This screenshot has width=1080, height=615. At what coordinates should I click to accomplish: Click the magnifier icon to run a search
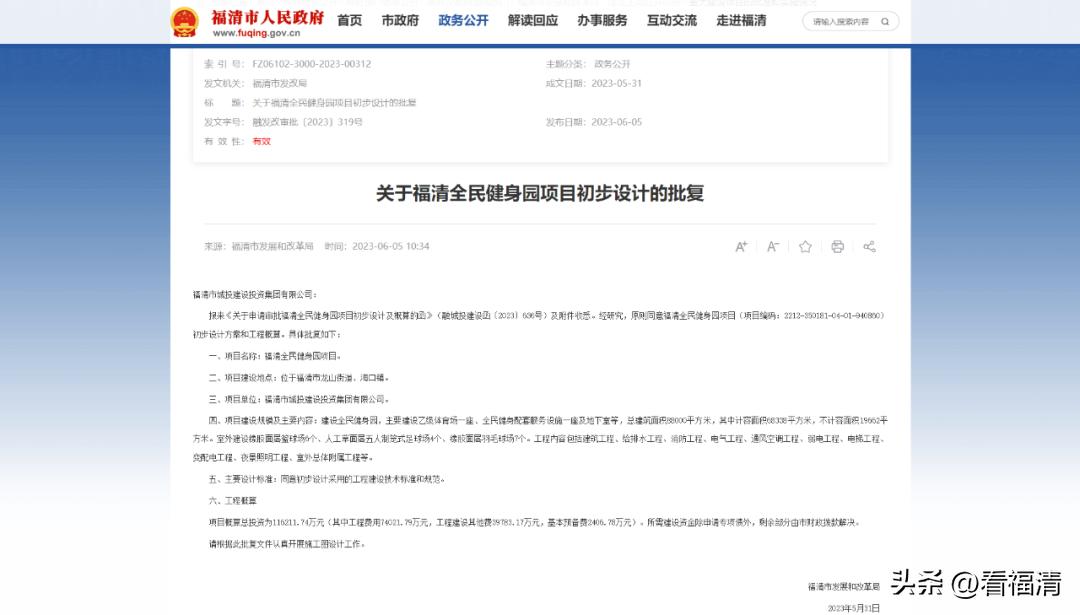(884, 20)
